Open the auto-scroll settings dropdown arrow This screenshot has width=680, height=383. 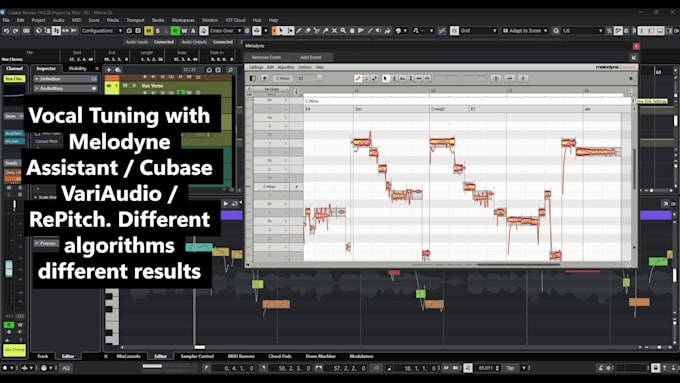[265, 31]
